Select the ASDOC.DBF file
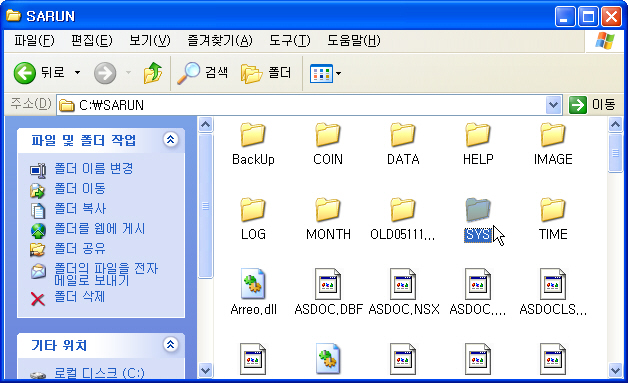Screen dimensions: 628x383 328,292
